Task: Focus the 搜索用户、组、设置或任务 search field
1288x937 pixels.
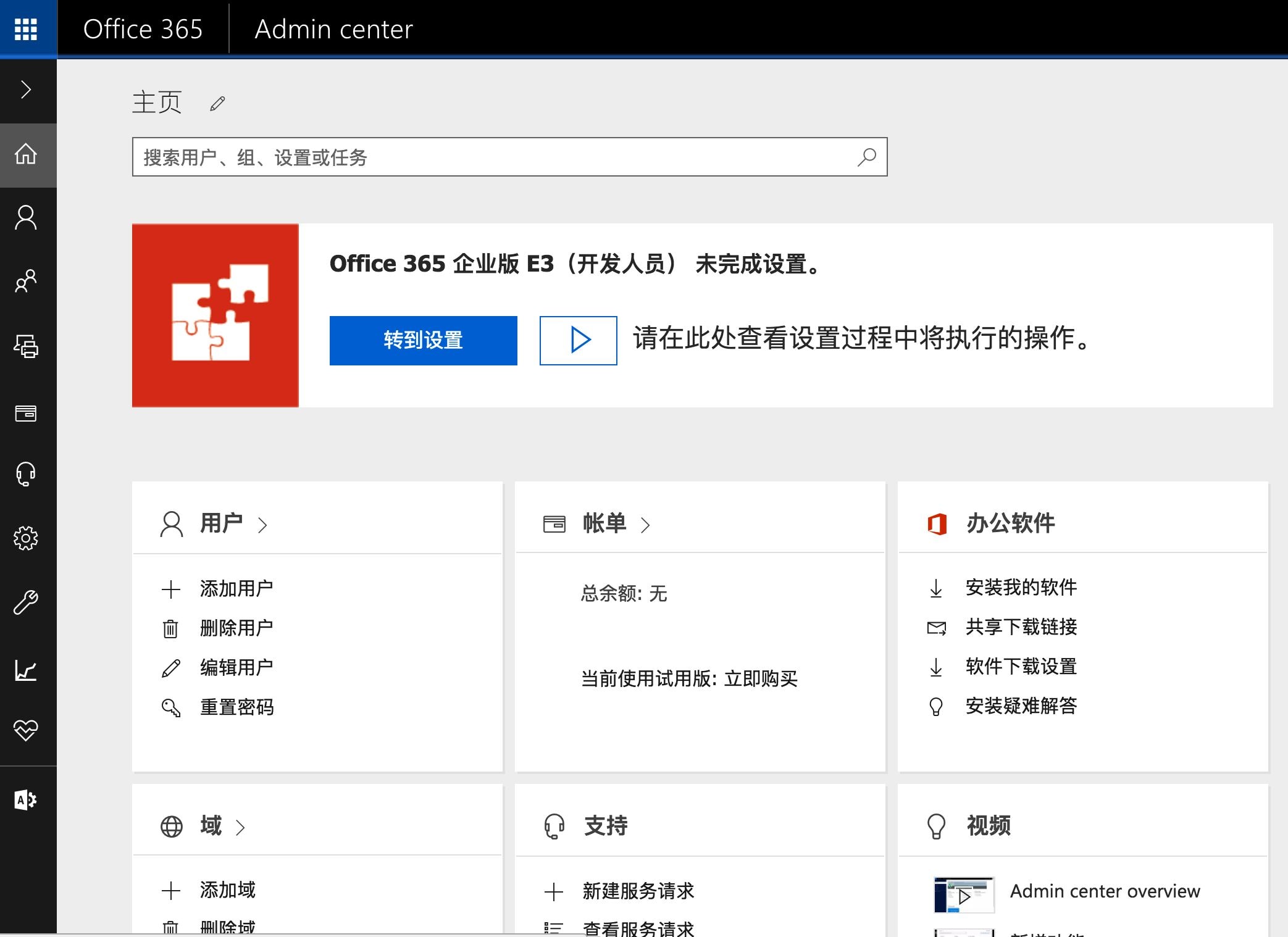Action: pos(509,157)
